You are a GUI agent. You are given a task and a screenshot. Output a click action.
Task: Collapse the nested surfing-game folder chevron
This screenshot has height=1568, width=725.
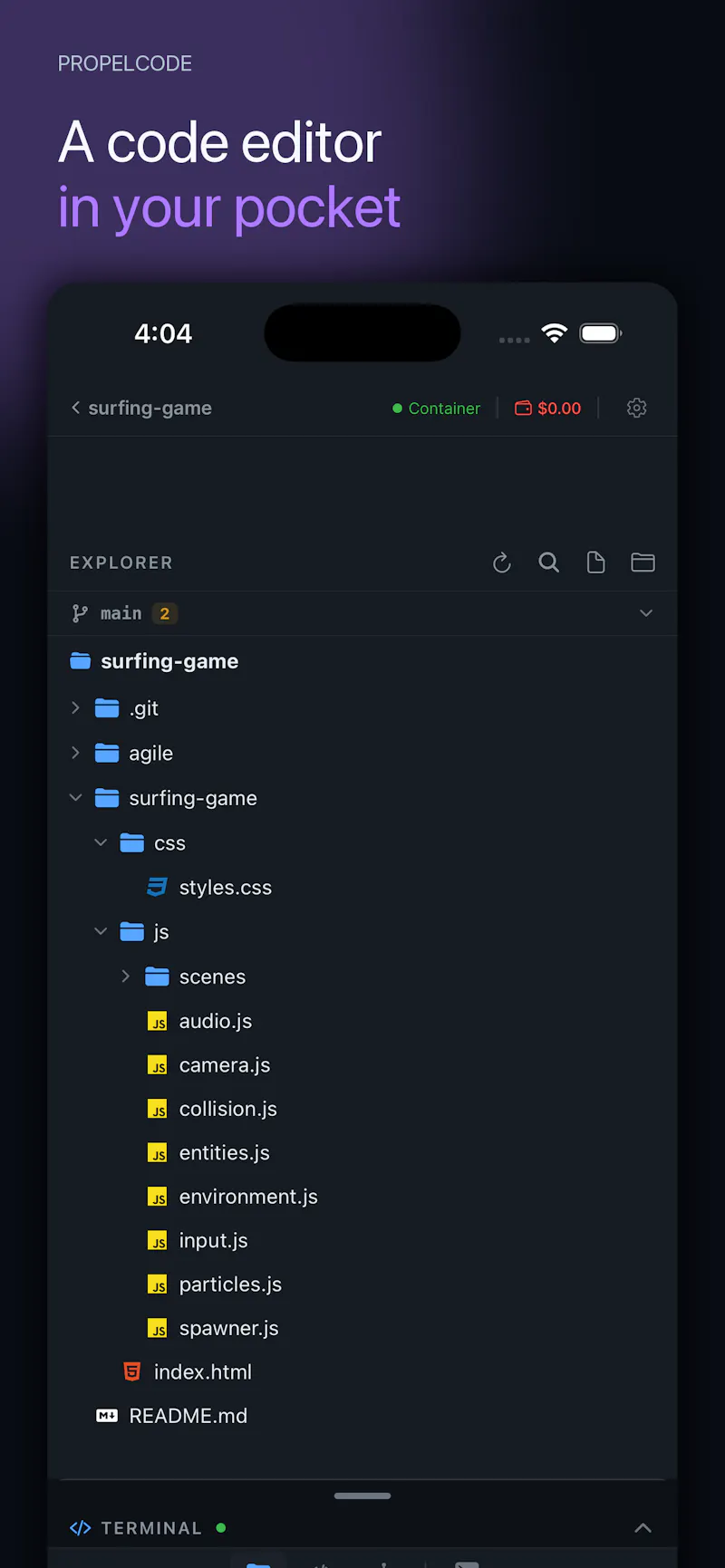(75, 797)
